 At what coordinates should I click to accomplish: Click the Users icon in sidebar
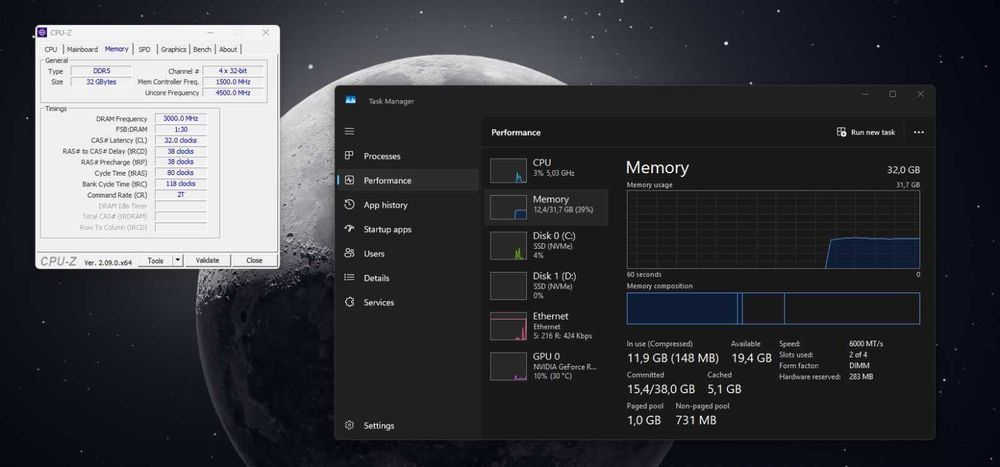(349, 253)
